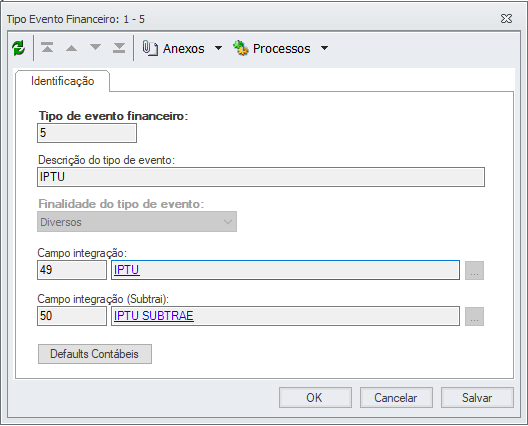
Task: Confirm with the OK button
Action: click(x=315, y=398)
